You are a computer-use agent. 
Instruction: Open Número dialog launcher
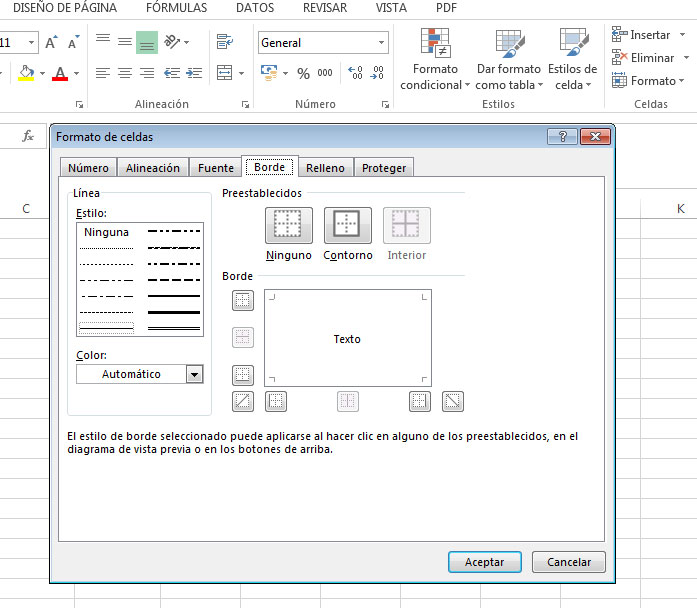click(x=385, y=104)
